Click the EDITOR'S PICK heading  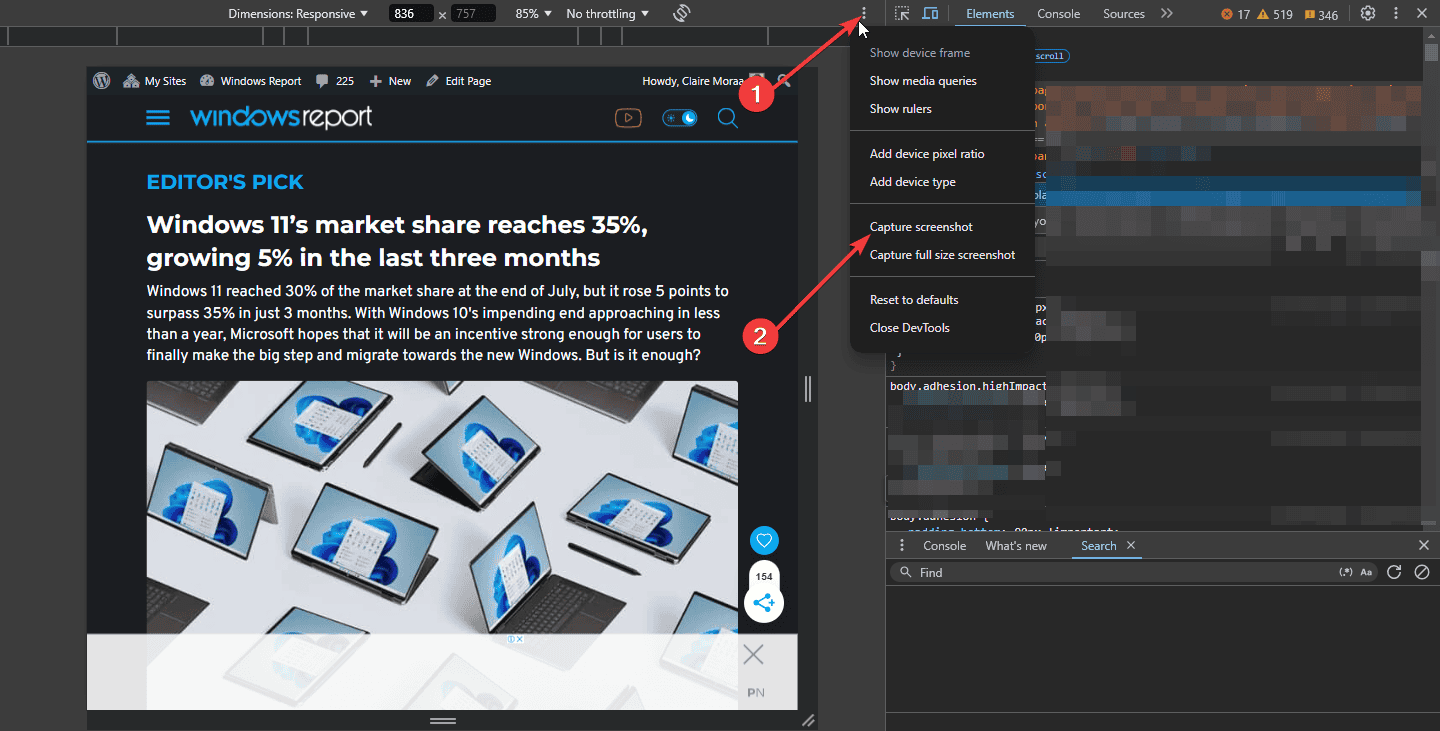point(225,182)
